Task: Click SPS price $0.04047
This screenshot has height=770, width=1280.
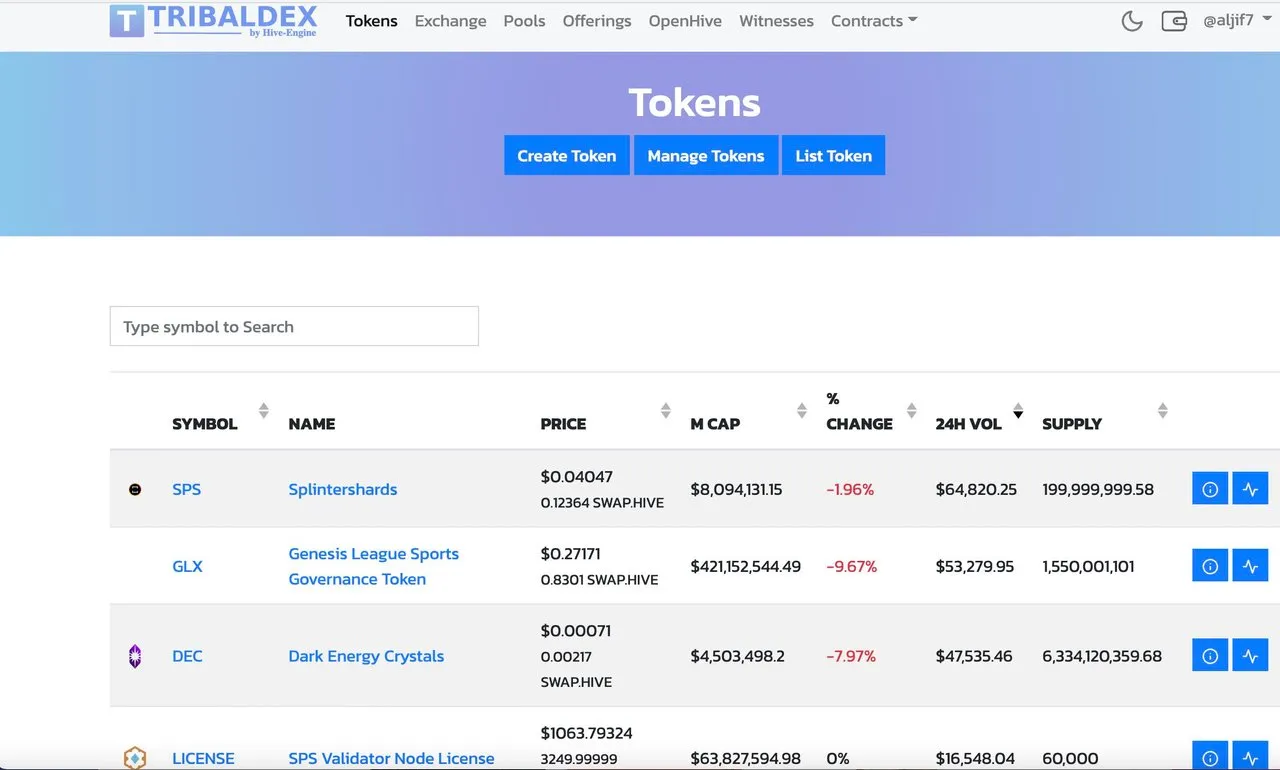Action: coord(577,477)
